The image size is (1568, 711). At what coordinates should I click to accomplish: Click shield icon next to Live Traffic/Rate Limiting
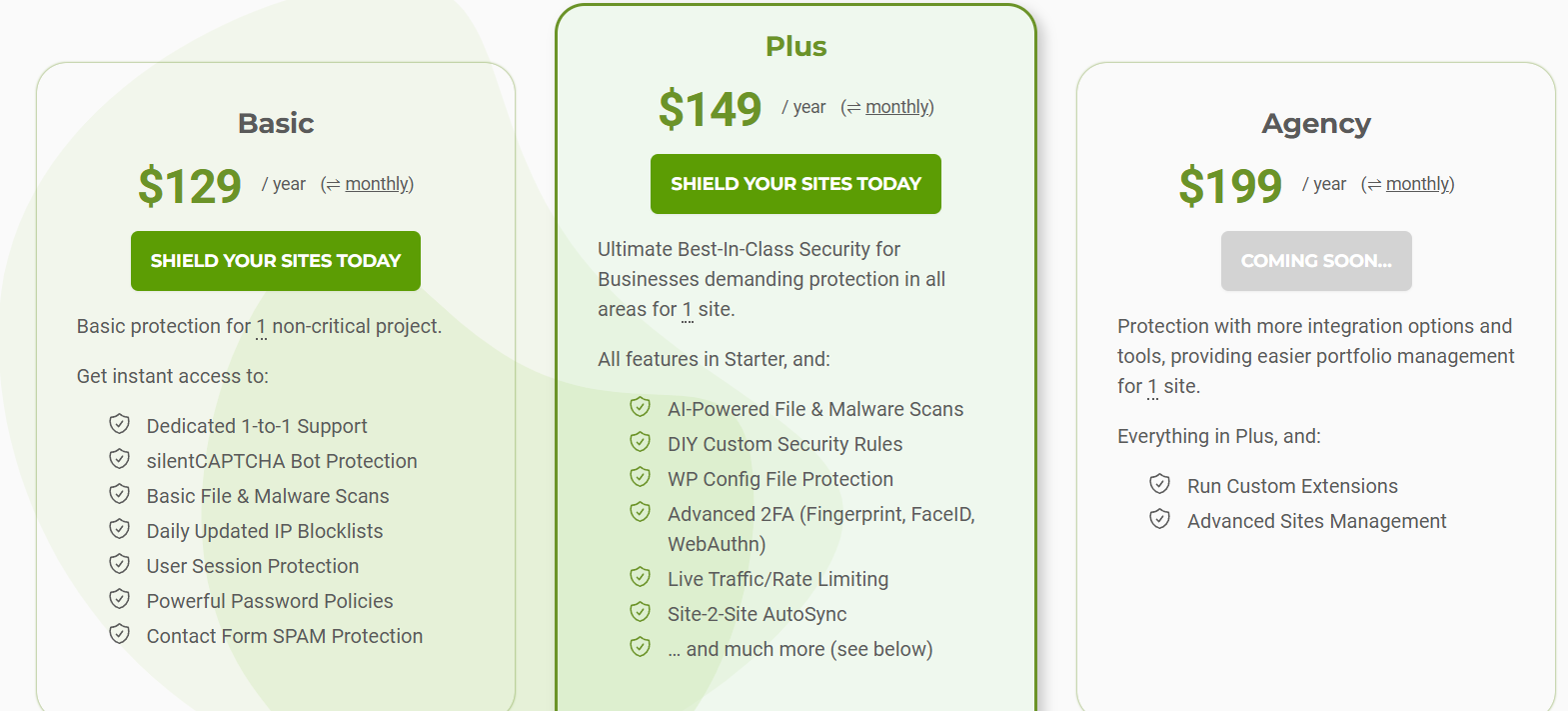point(641,577)
